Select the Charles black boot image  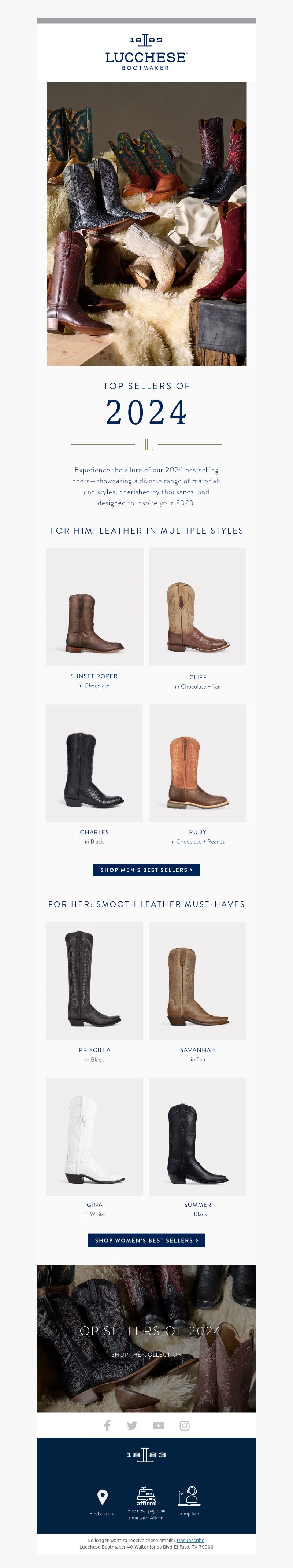click(x=95, y=763)
